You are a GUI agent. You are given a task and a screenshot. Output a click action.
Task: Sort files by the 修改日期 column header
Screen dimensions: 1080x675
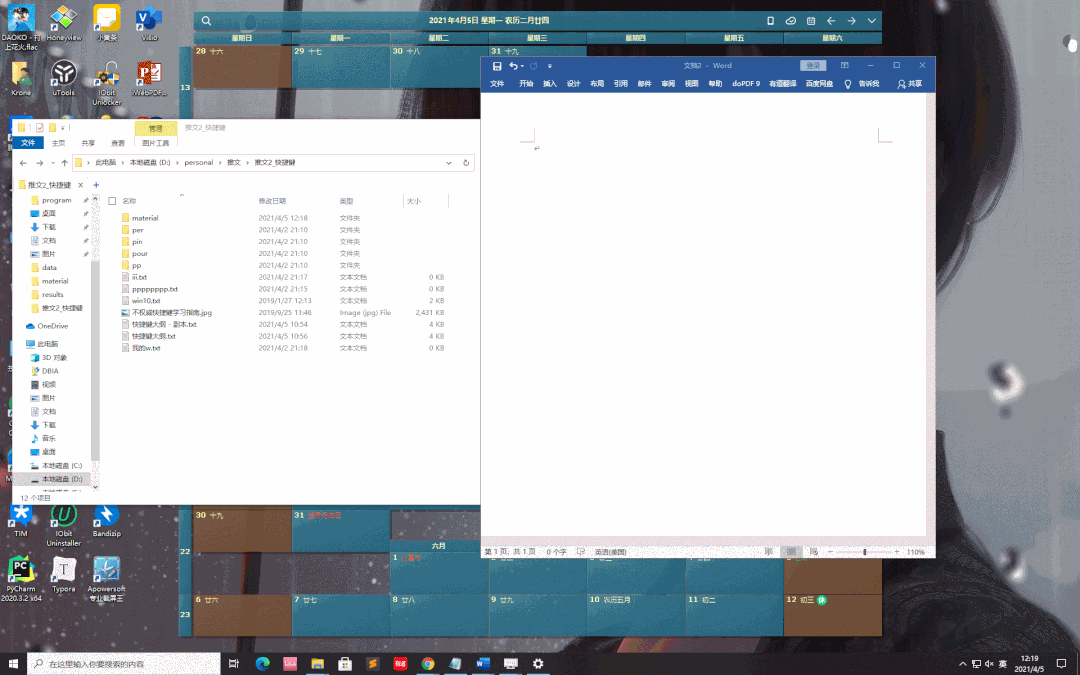tap(272, 201)
